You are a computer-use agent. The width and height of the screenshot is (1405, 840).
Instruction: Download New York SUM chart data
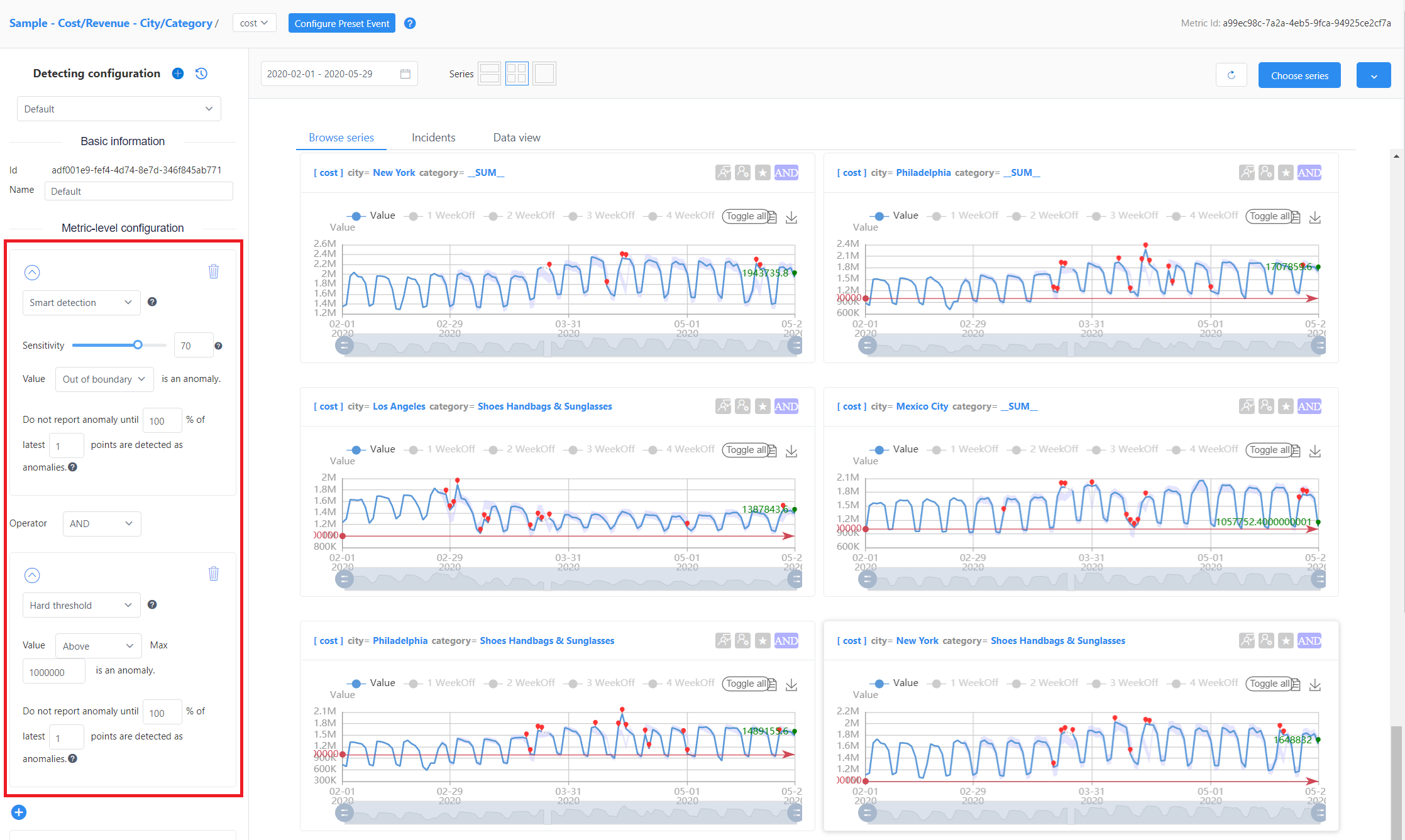791,217
